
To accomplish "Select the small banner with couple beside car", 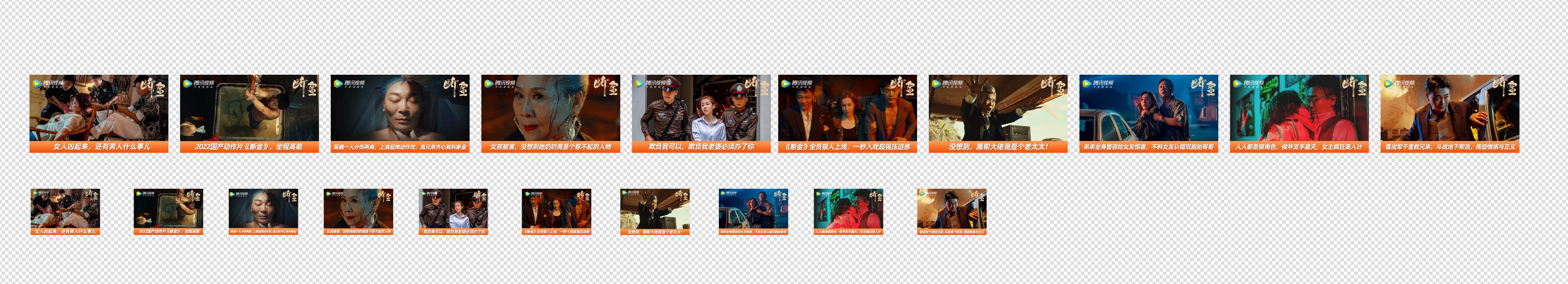I will coord(753,211).
